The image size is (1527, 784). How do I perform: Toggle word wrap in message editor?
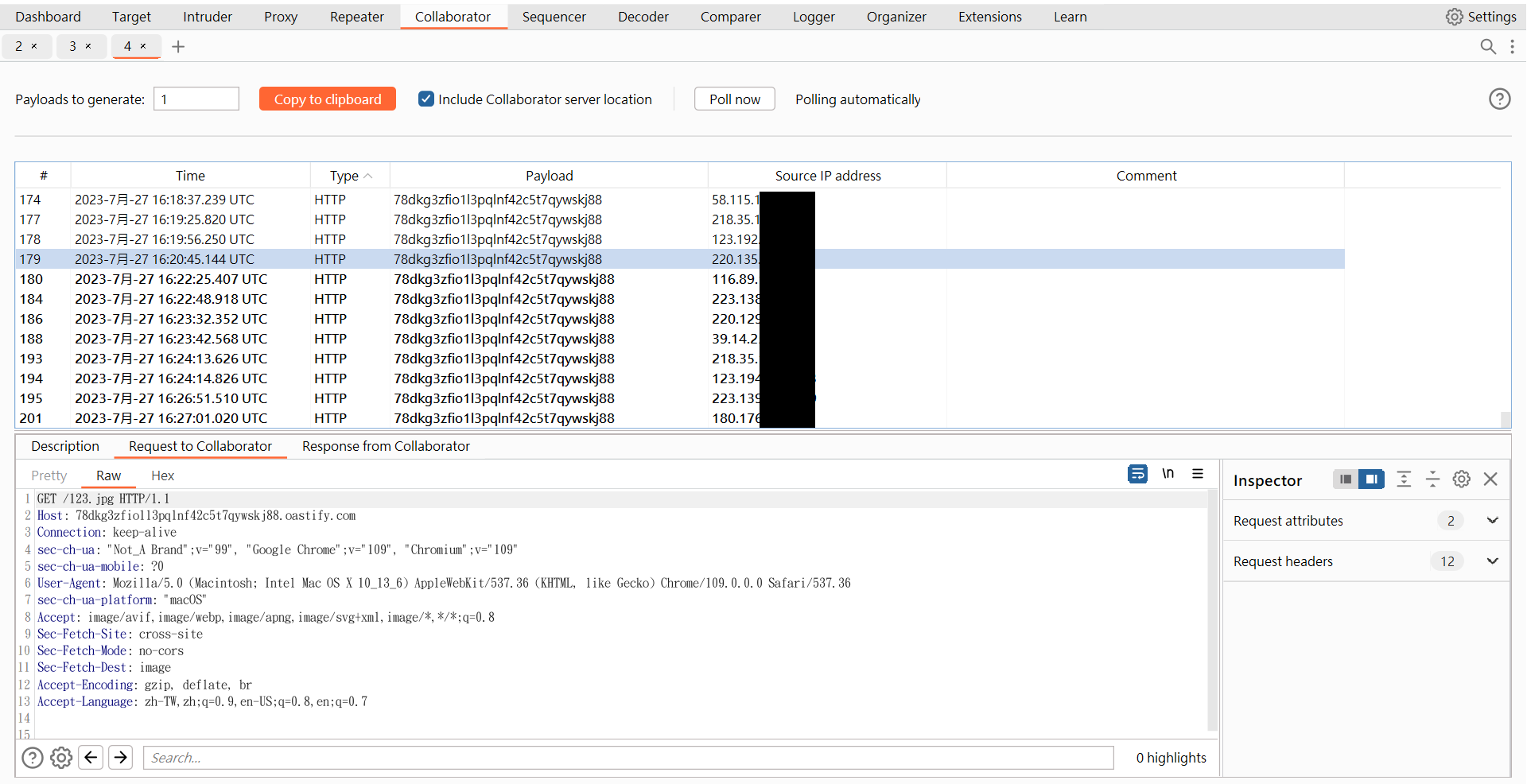pyautogui.click(x=1137, y=474)
